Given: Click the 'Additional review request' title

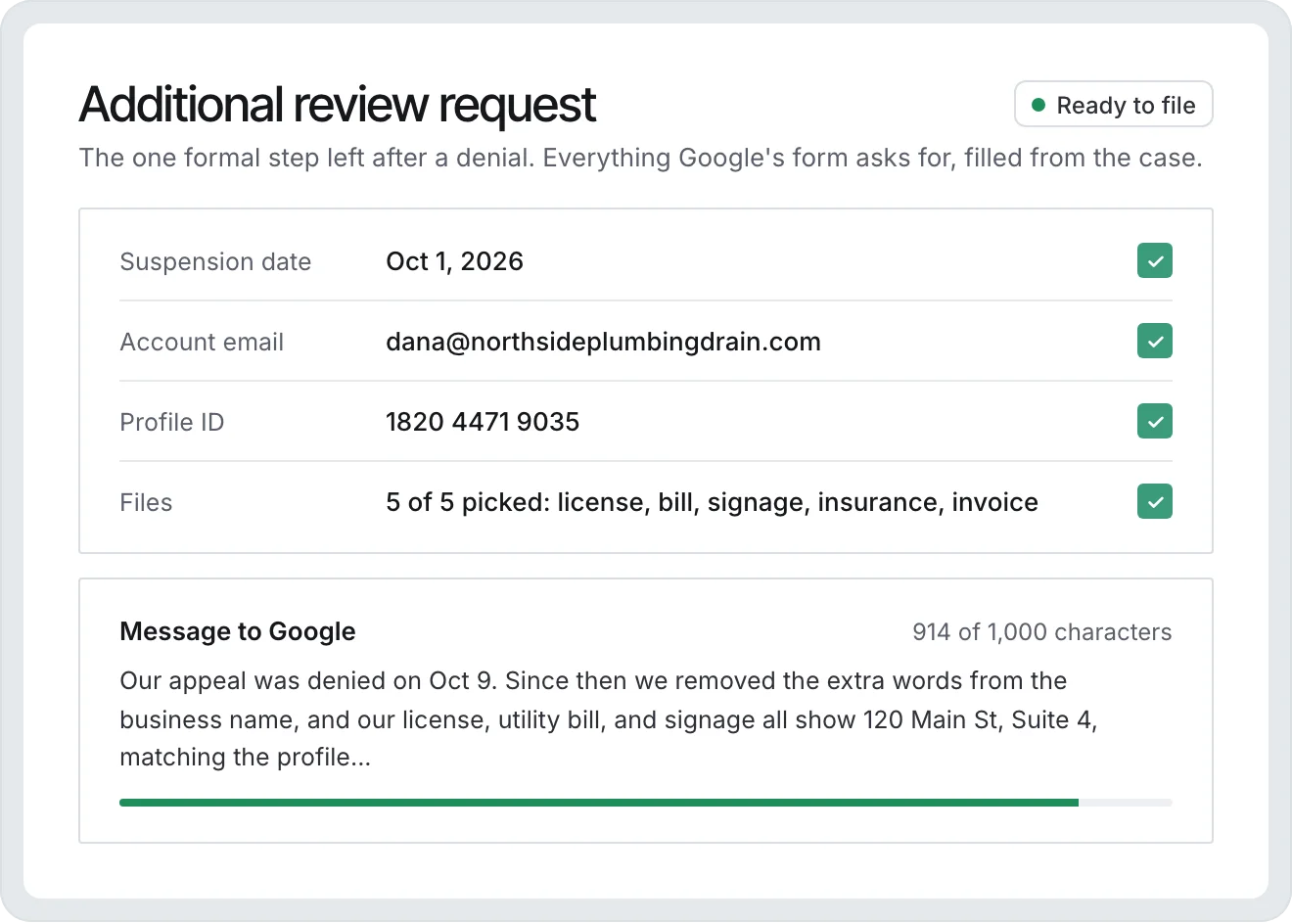Looking at the screenshot, I should click(338, 105).
